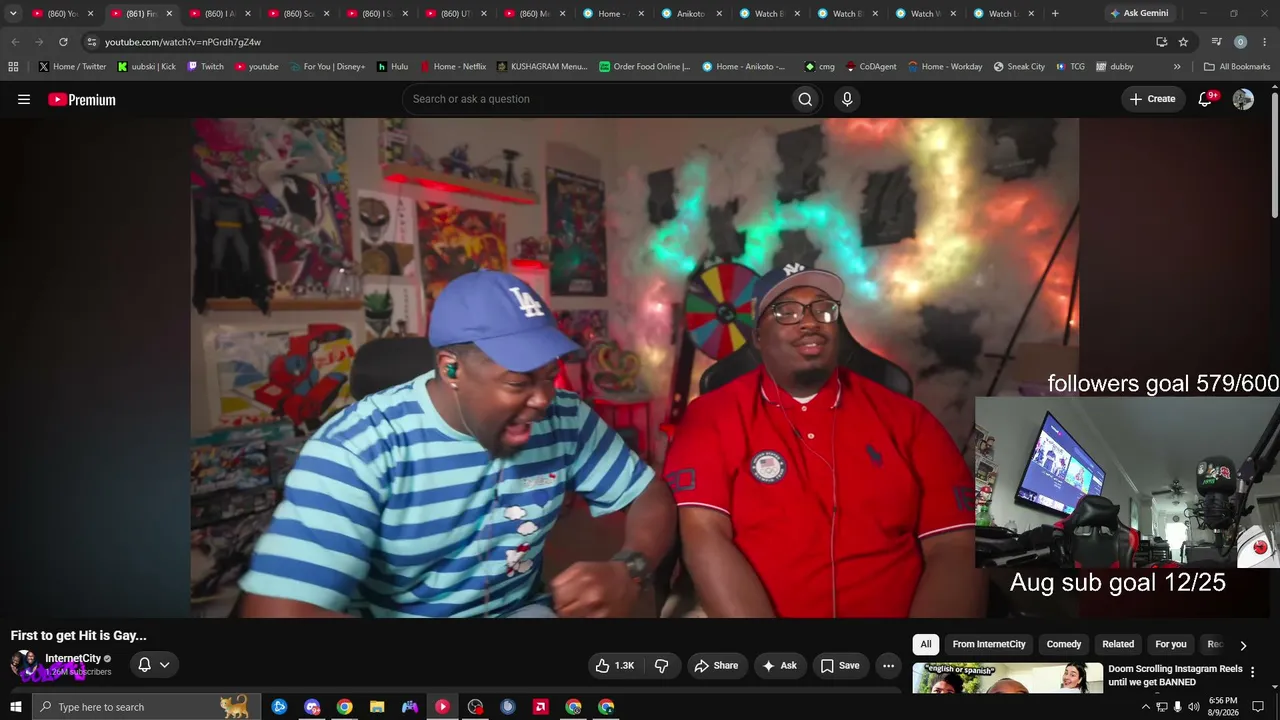Switch to the first YouTube browser tab

coord(61,14)
